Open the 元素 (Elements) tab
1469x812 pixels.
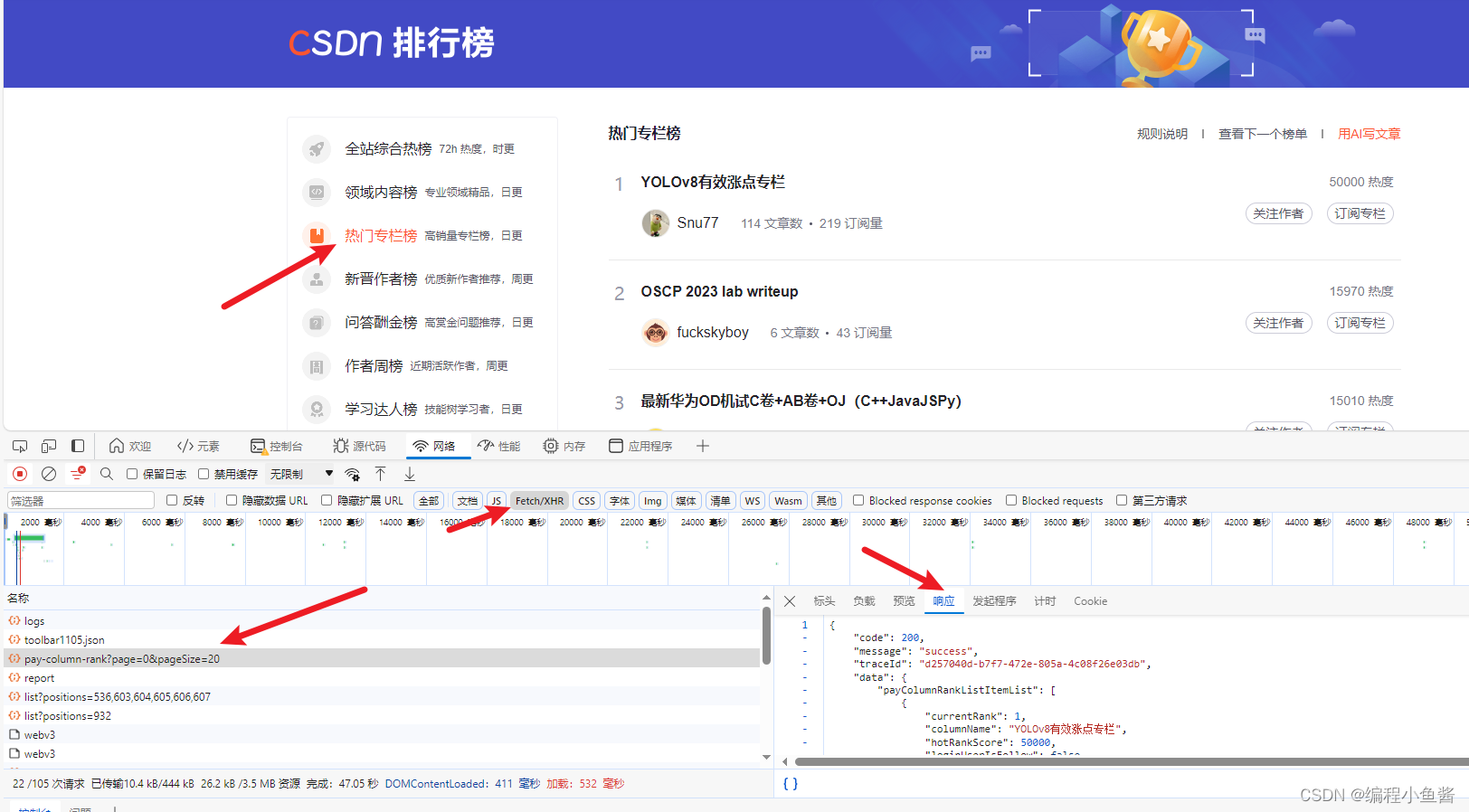pos(198,446)
